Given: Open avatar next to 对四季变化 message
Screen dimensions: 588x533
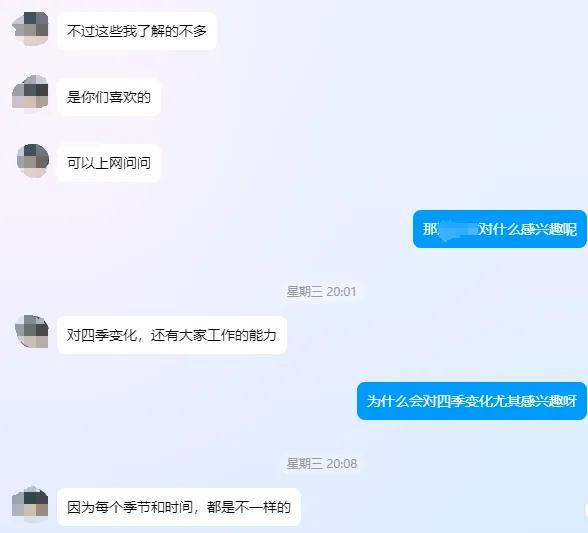Looking at the screenshot, I should pyautogui.click(x=32, y=332).
